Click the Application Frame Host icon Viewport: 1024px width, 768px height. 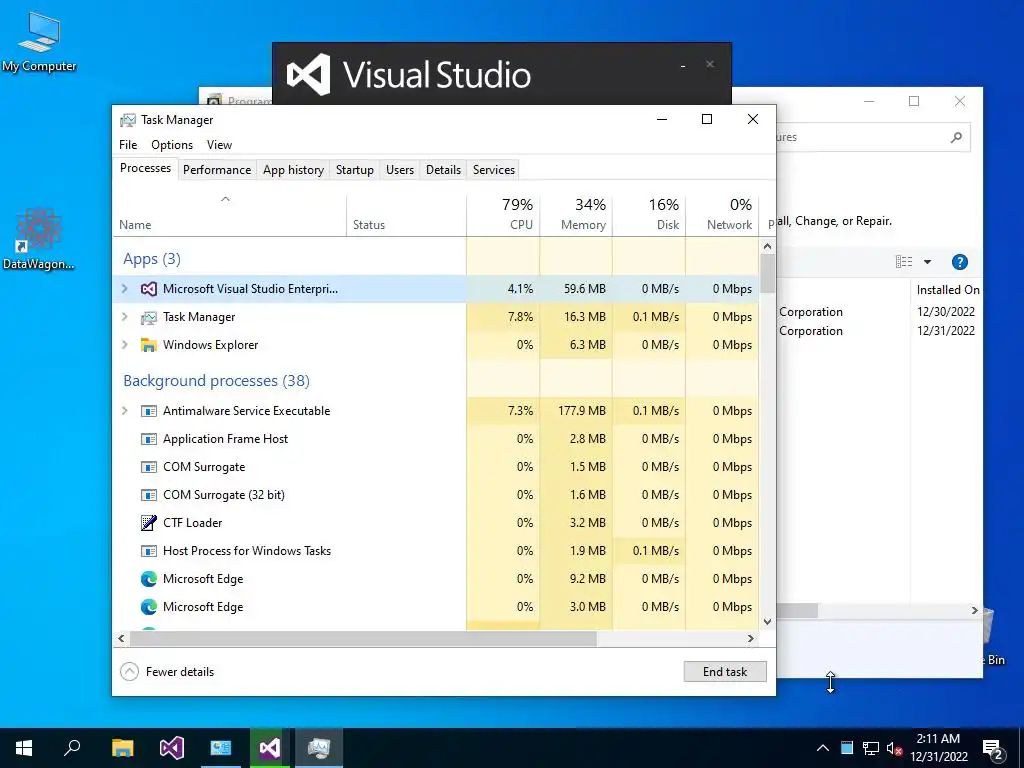tap(149, 439)
